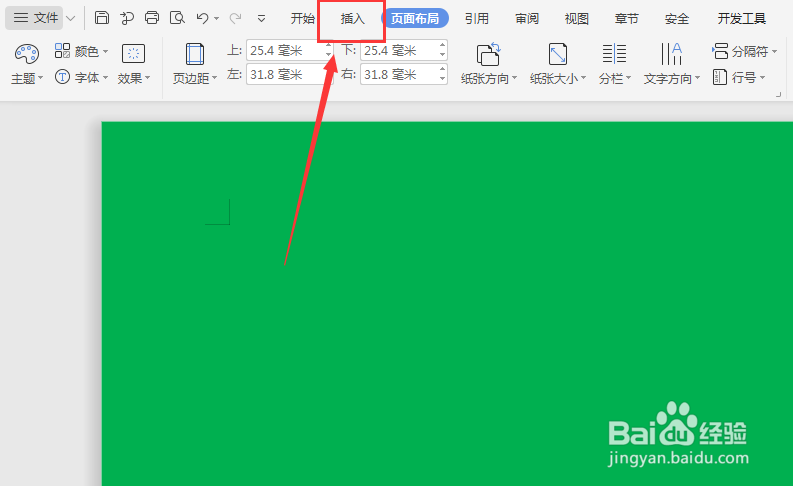Click the 文字方向 text direction icon

click(671, 54)
